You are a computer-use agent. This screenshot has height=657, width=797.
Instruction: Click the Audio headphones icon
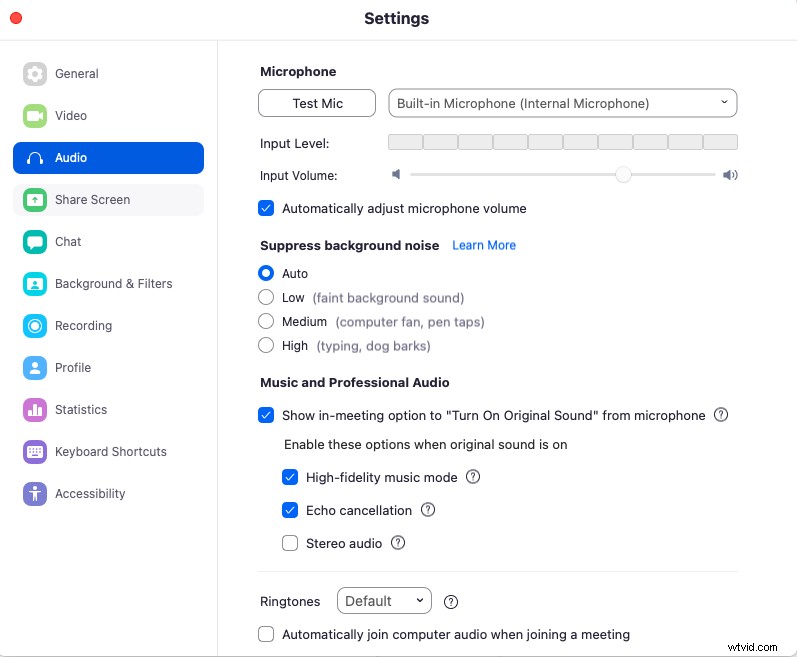(35, 158)
